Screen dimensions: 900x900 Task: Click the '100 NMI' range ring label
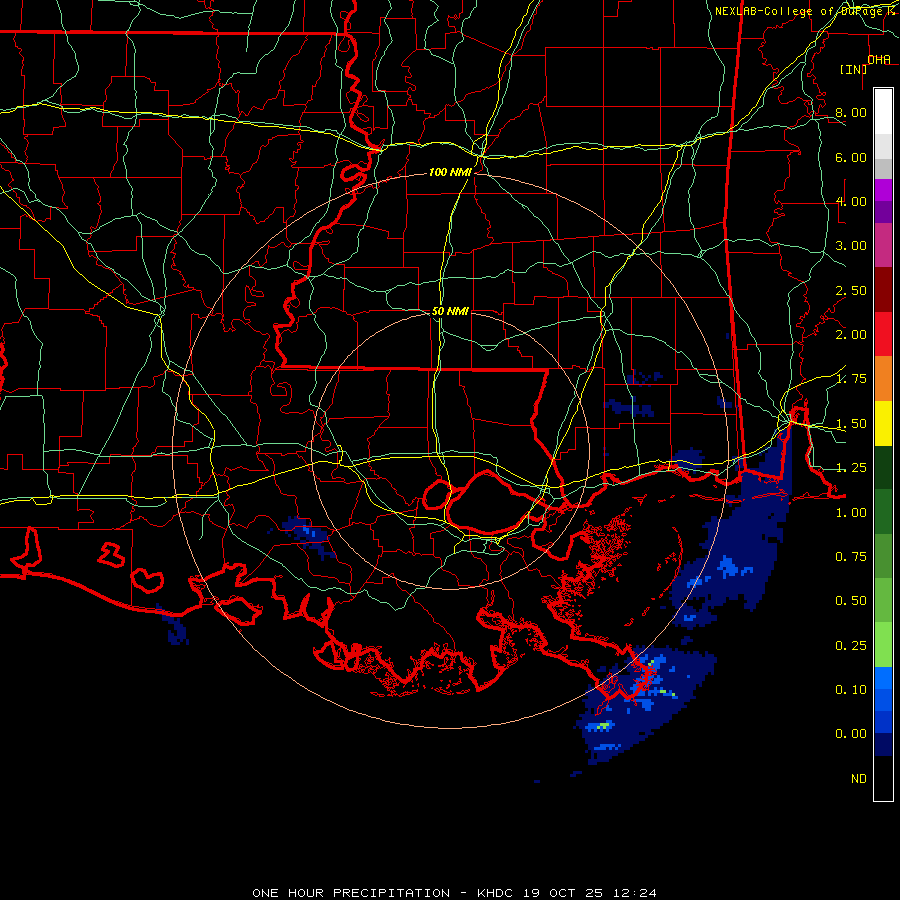tap(450, 172)
